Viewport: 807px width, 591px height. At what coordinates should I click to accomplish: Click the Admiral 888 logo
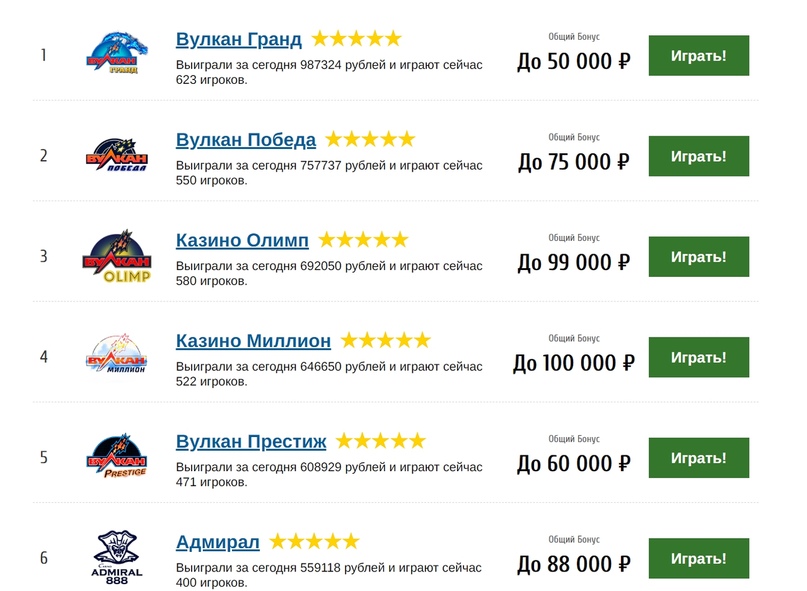click(117, 558)
